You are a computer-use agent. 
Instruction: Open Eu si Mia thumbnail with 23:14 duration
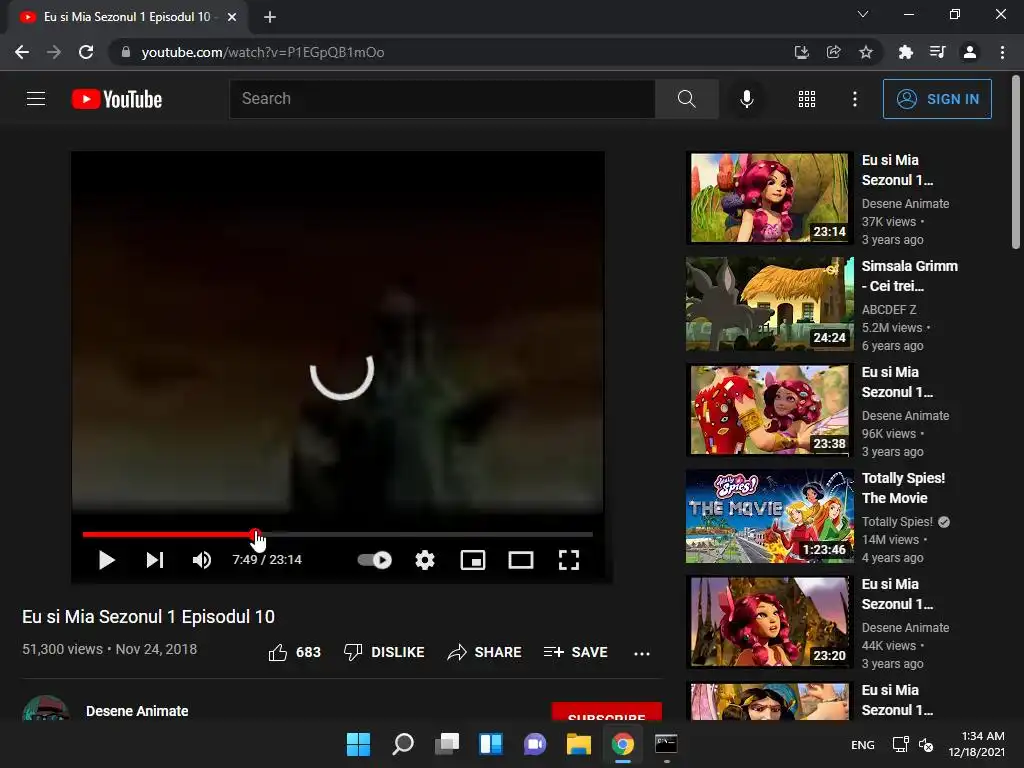pyautogui.click(x=769, y=197)
